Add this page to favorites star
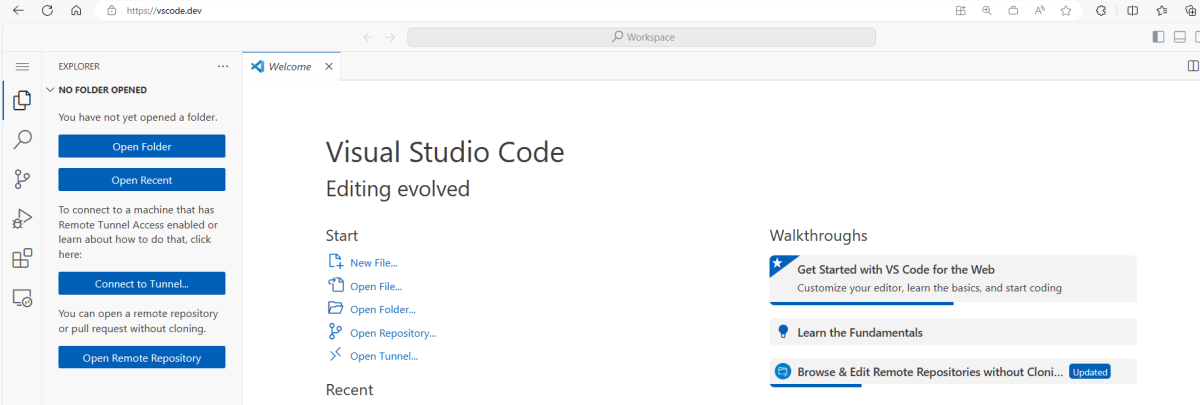 [1066, 10]
